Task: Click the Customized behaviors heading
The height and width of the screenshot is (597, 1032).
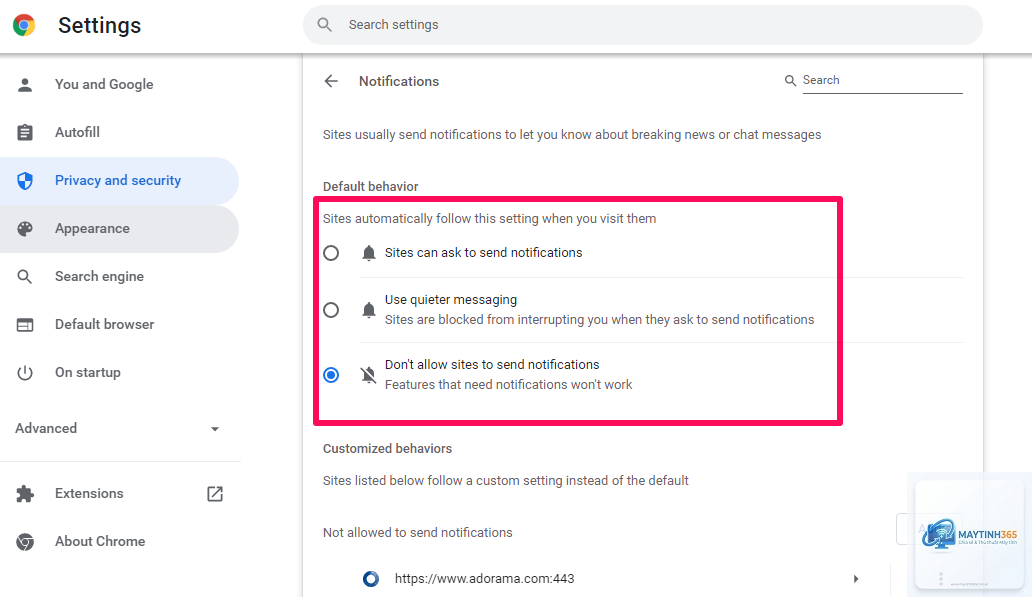Action: click(x=387, y=448)
